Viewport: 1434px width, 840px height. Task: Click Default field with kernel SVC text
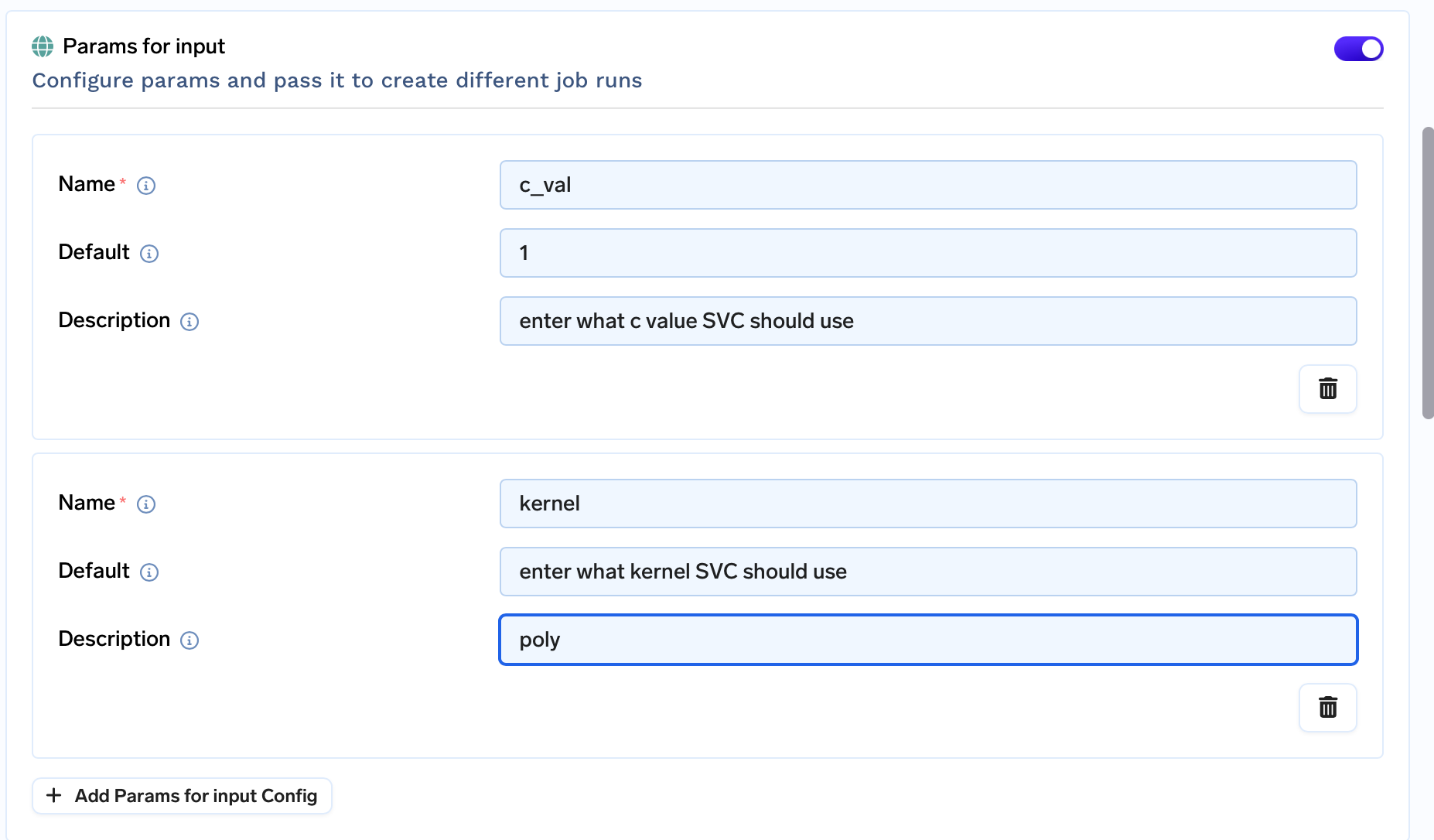point(927,572)
